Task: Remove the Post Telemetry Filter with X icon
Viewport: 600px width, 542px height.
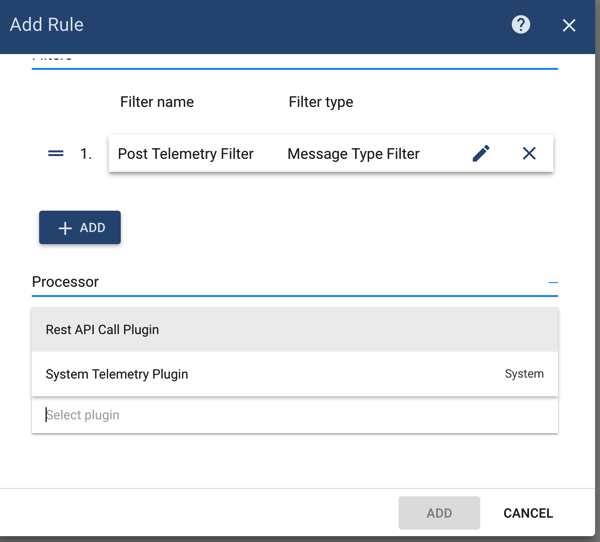Action: [x=529, y=153]
